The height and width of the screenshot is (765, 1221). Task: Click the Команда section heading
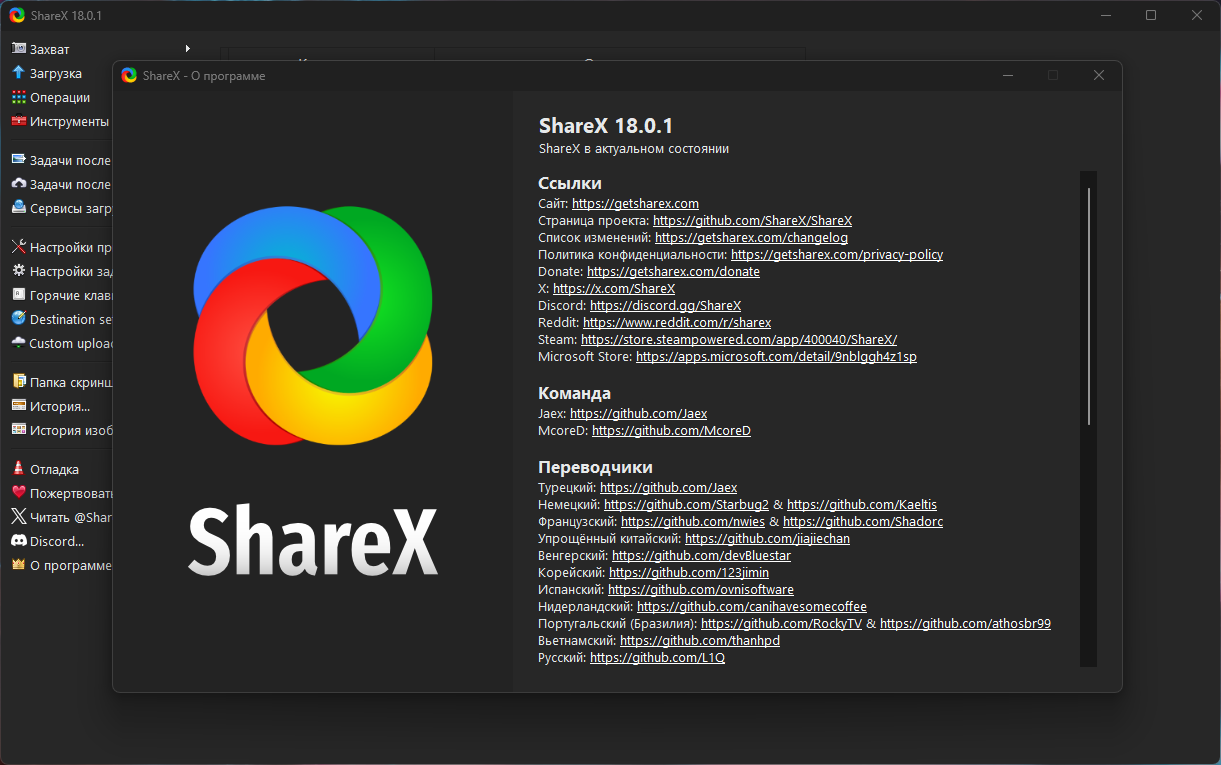coord(574,393)
